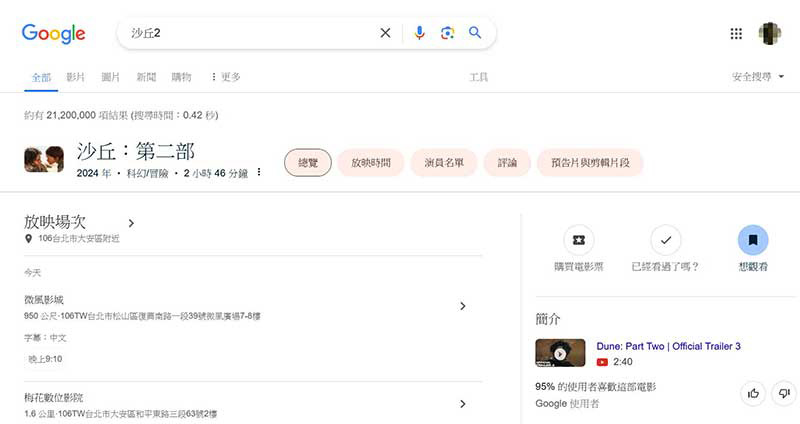Select the 放映時間 chip
Viewport: 800px width, 424px height.
pyautogui.click(x=371, y=163)
